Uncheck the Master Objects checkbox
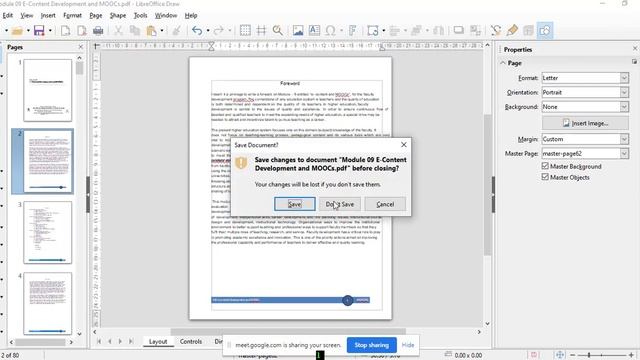 (x=545, y=177)
